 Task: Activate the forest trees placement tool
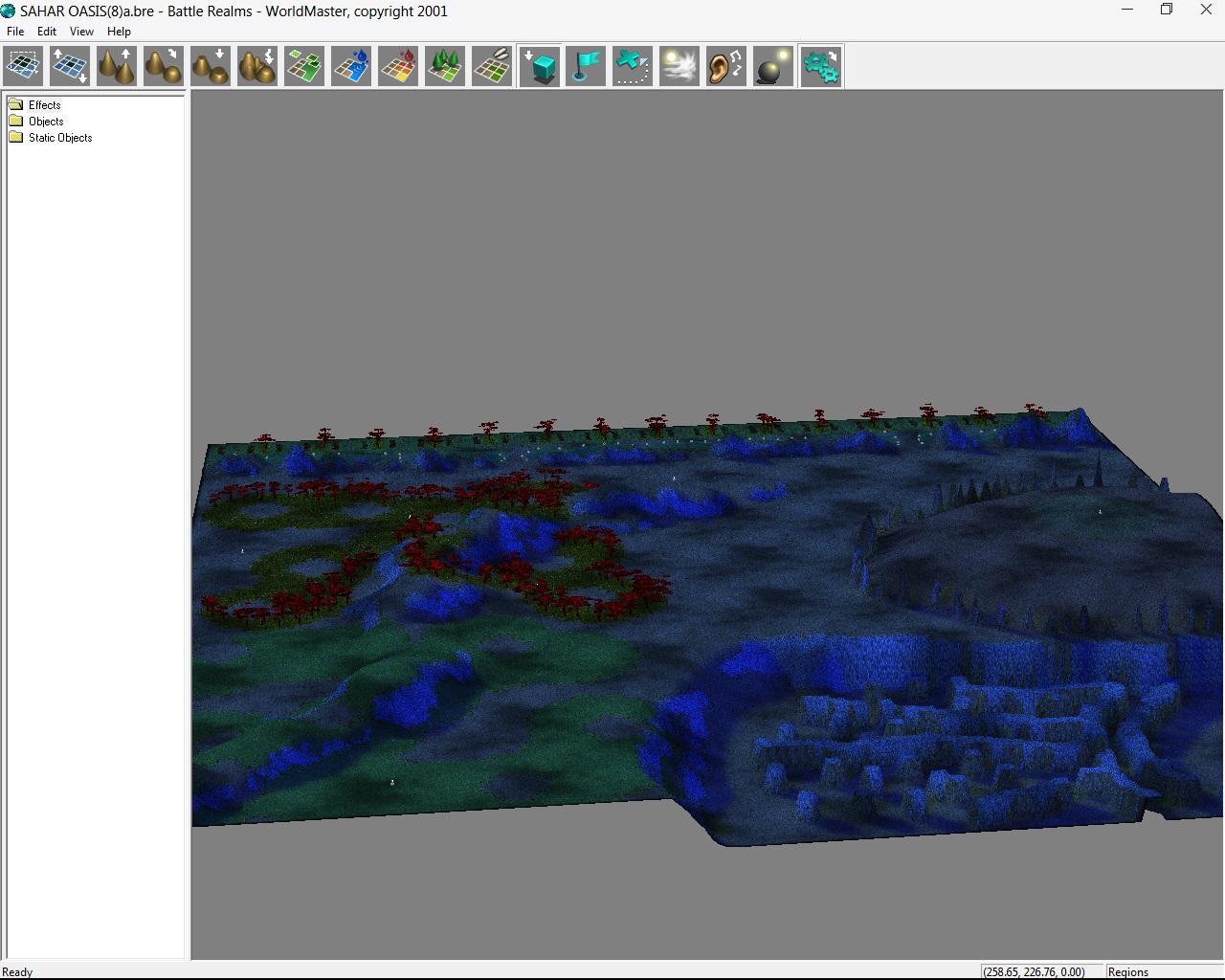pyautogui.click(x=445, y=67)
